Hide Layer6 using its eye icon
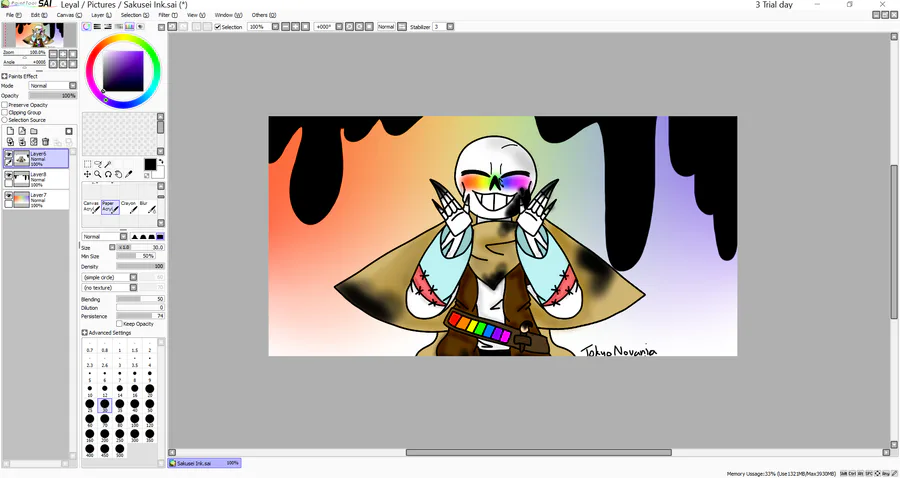The image size is (900, 478). pos(9,154)
